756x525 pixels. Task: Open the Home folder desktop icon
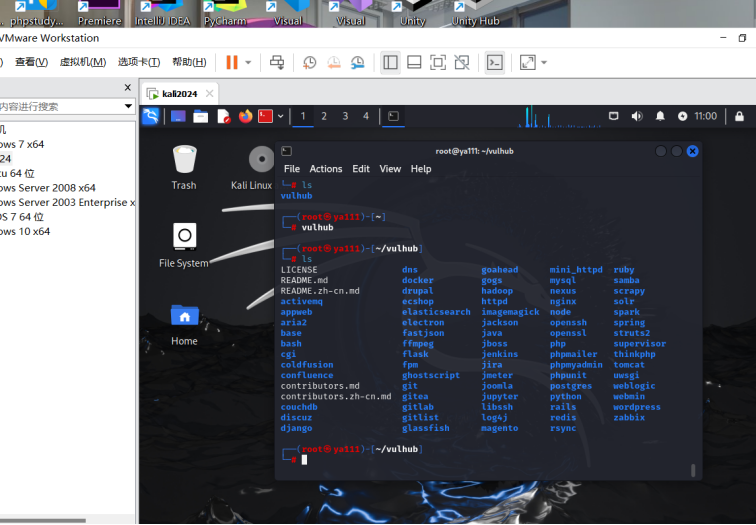[184, 324]
